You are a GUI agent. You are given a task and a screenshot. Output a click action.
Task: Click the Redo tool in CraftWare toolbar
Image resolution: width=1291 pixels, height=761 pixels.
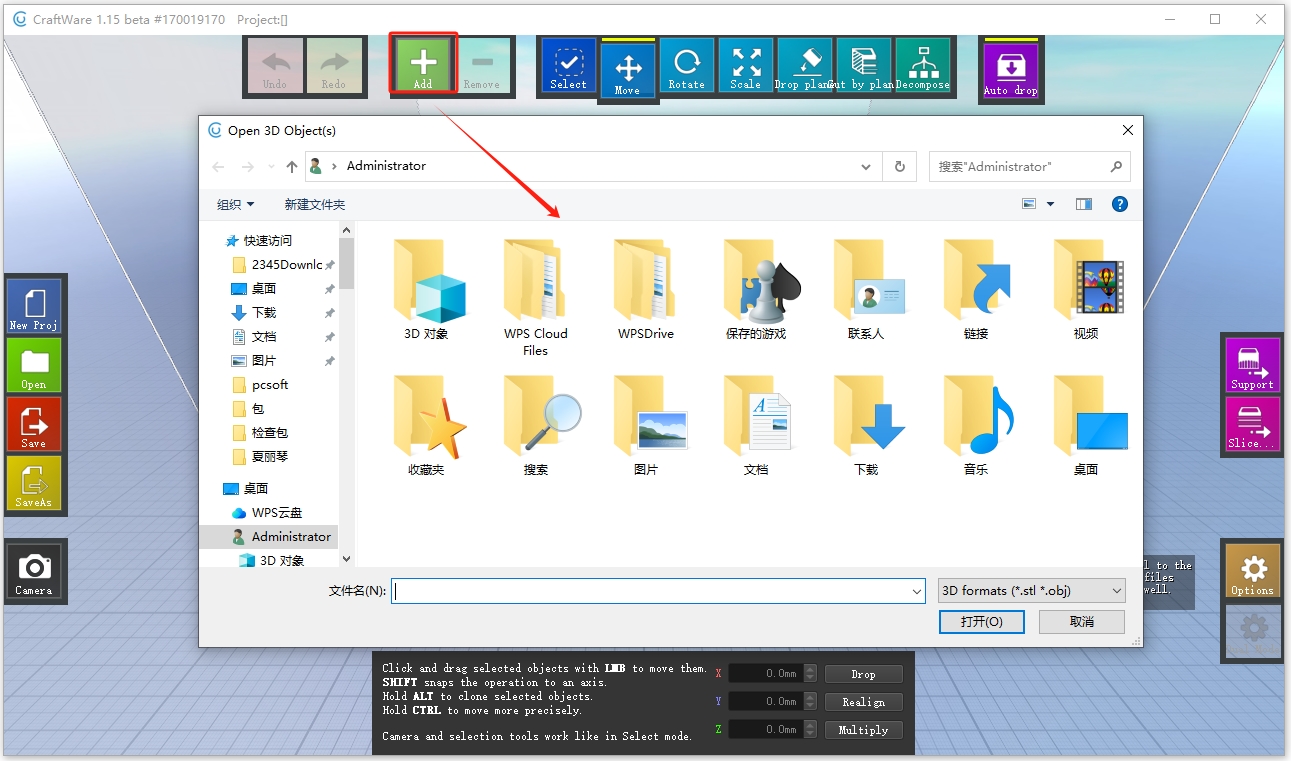pyautogui.click(x=334, y=66)
